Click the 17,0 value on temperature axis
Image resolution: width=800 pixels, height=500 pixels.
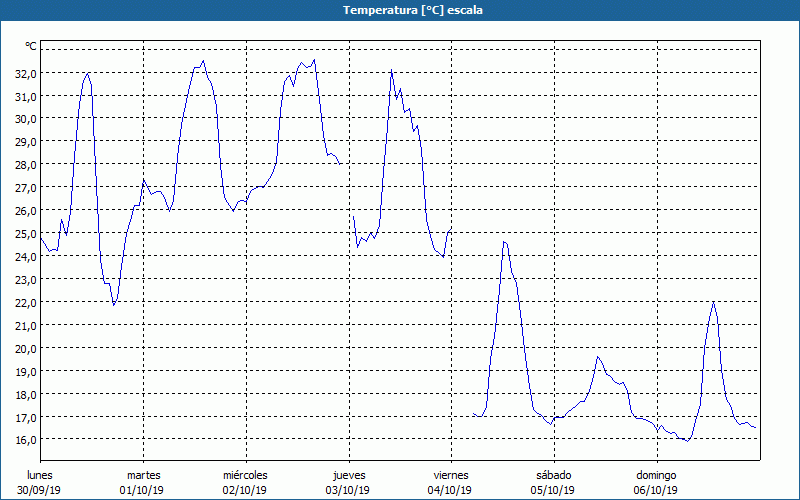[26, 417]
